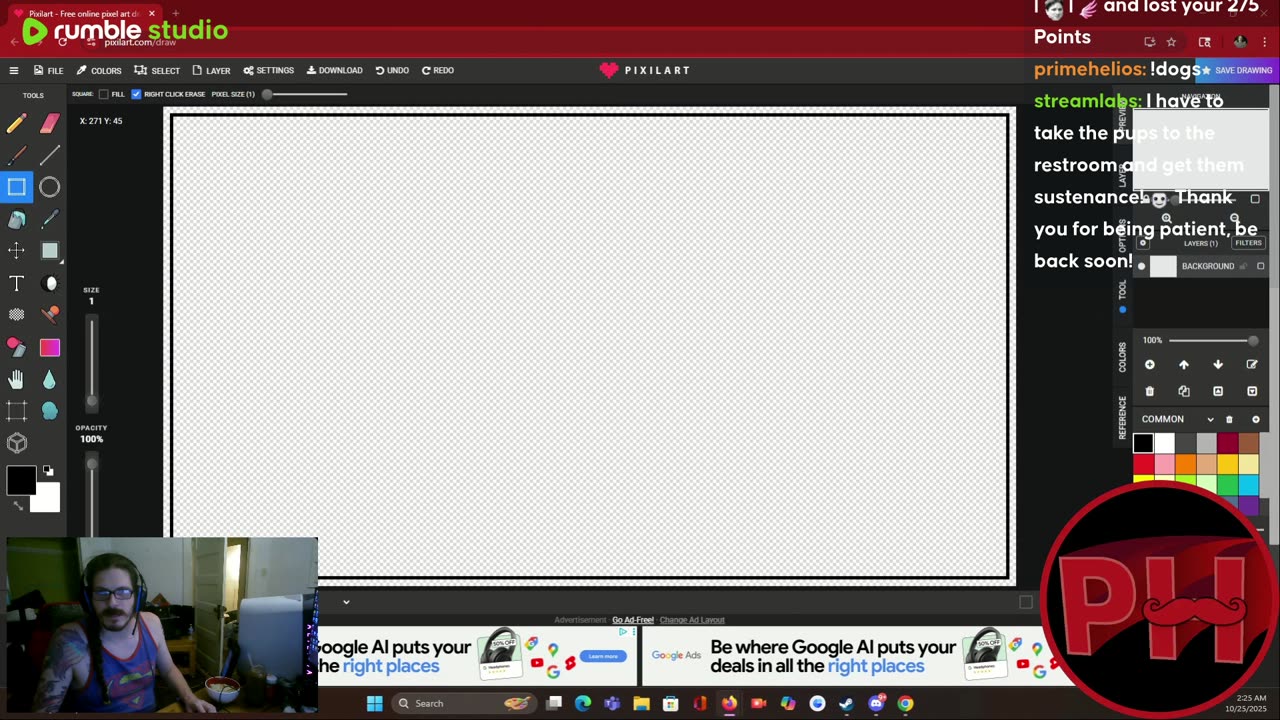Click the Download button
This screenshot has width=1280, height=720.
pos(335,70)
